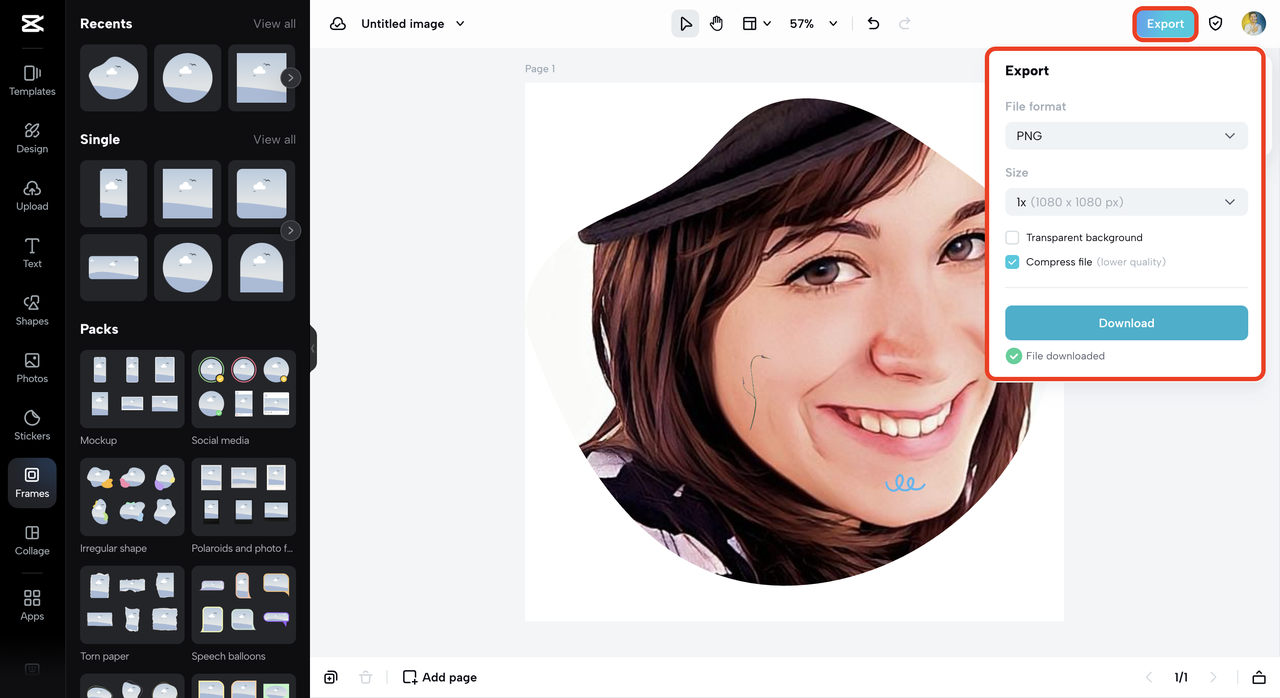Click the shield privacy icon

pyautogui.click(x=1215, y=24)
